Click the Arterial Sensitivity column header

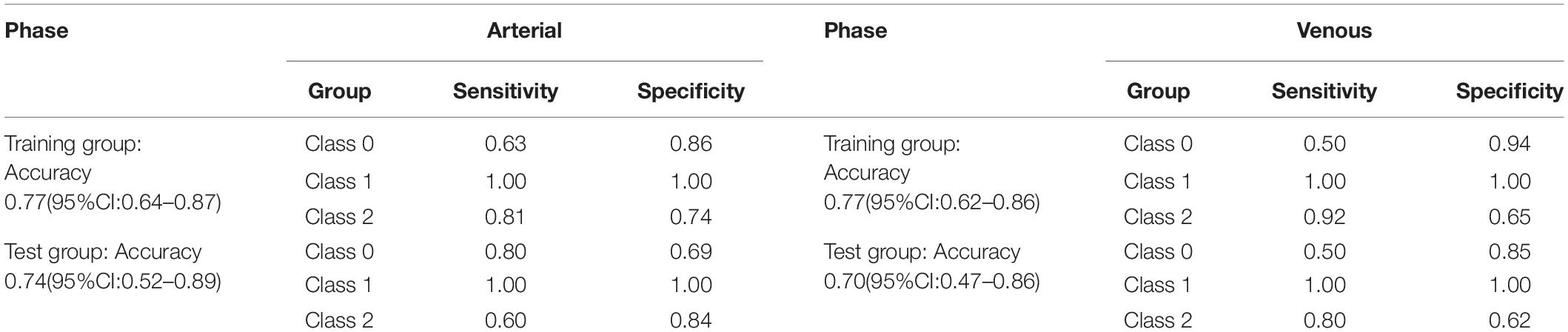coord(506,91)
